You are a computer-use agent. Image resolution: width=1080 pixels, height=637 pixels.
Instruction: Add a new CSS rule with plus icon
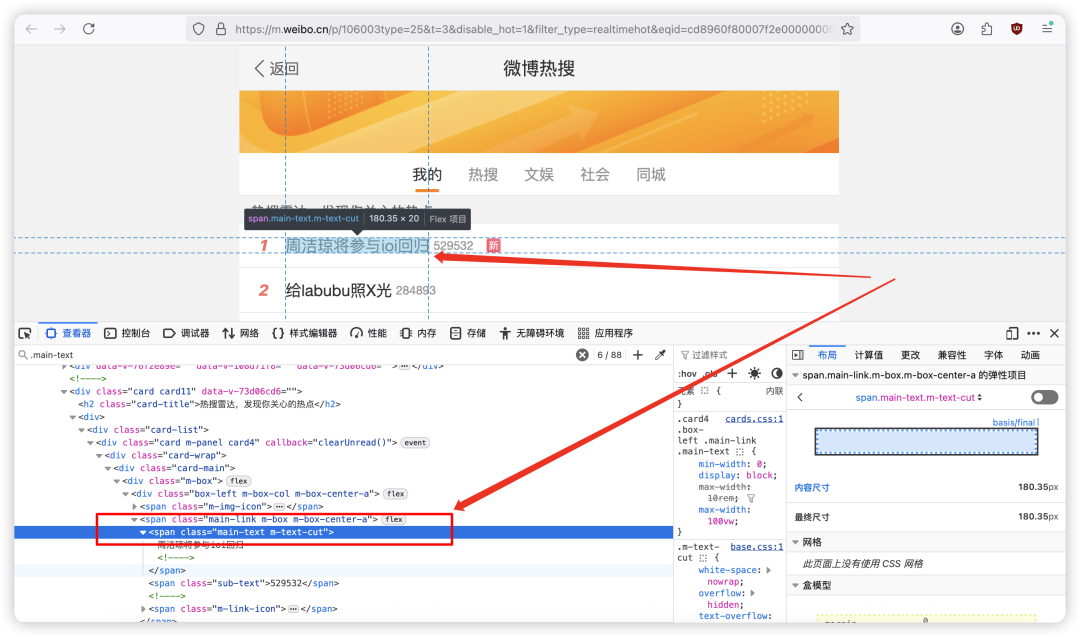pos(732,372)
